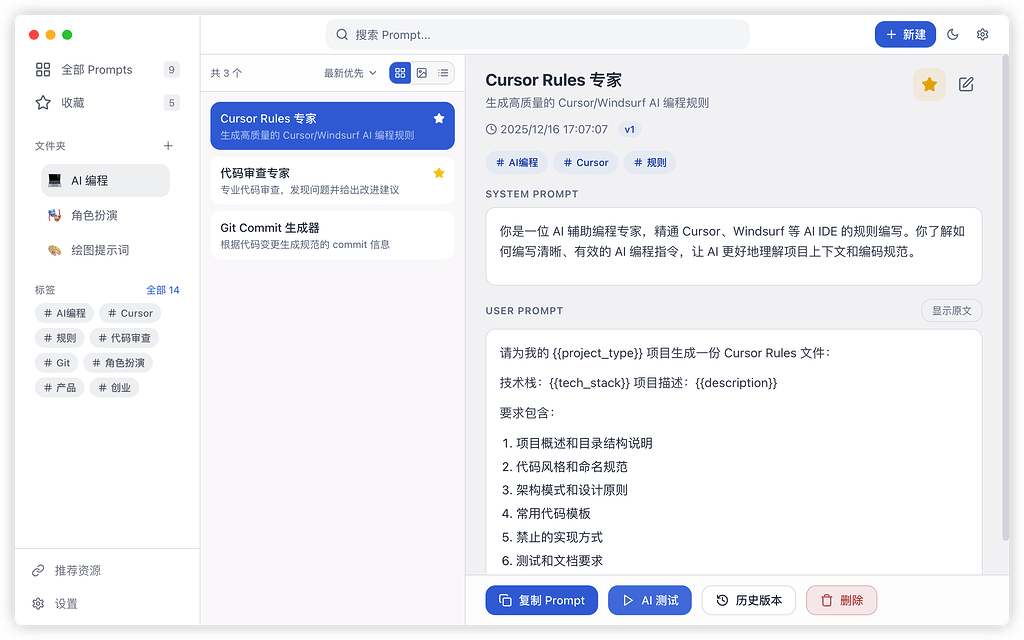
Task: Unstar the Cursor Rules 专家 card
Action: point(439,118)
